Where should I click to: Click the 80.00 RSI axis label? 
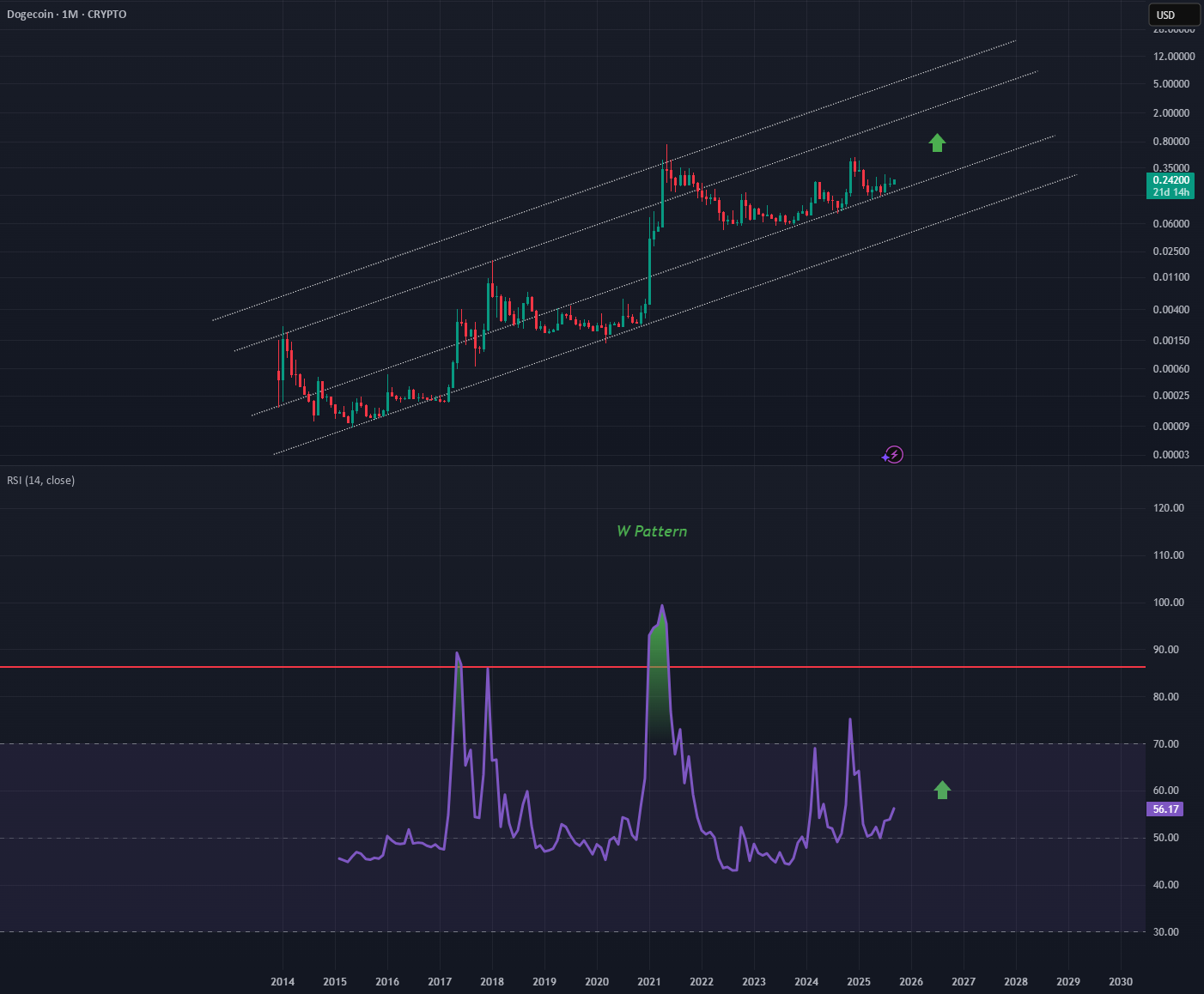pos(1166,697)
